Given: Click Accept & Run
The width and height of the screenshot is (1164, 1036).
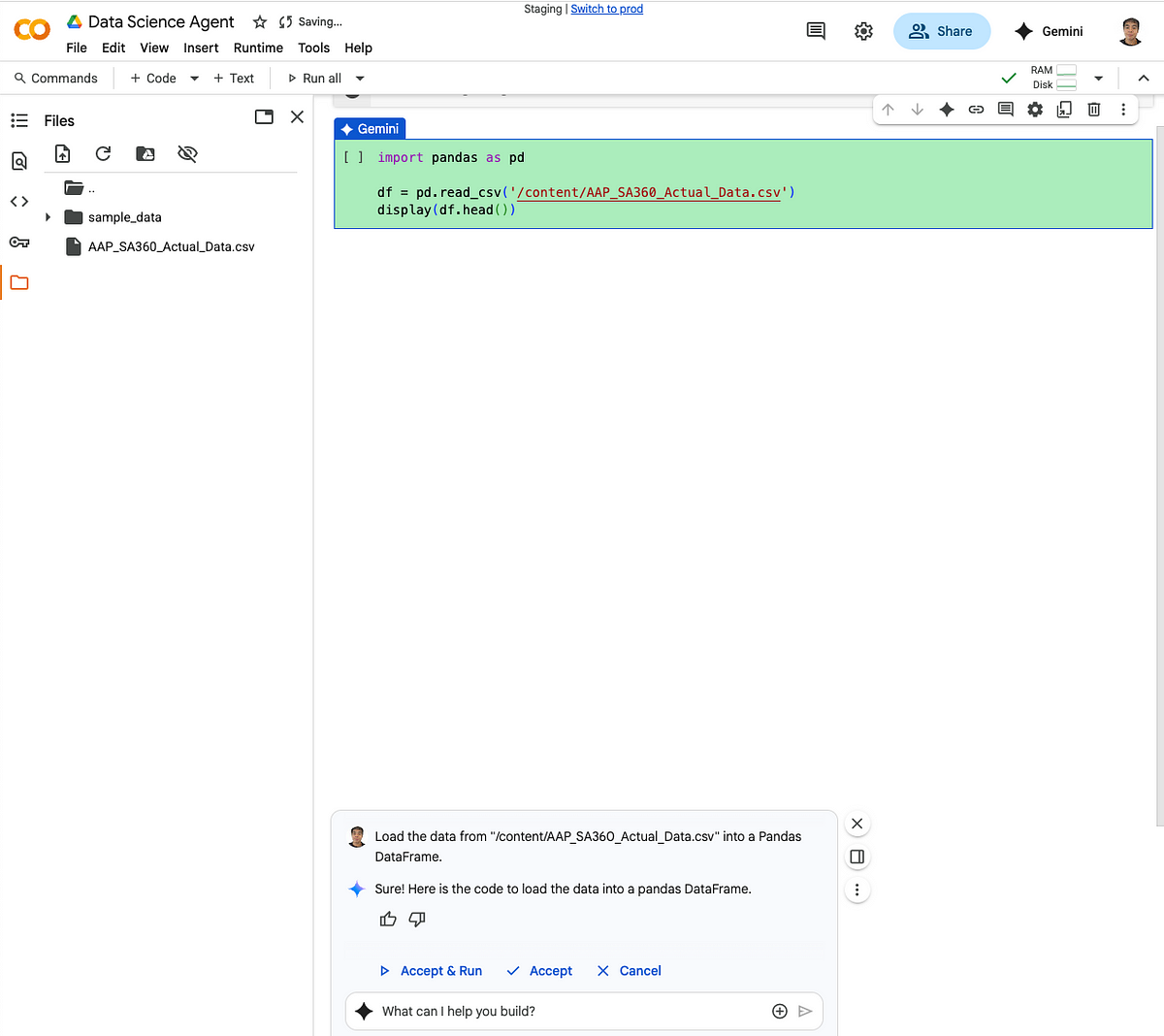Looking at the screenshot, I should [x=430, y=971].
